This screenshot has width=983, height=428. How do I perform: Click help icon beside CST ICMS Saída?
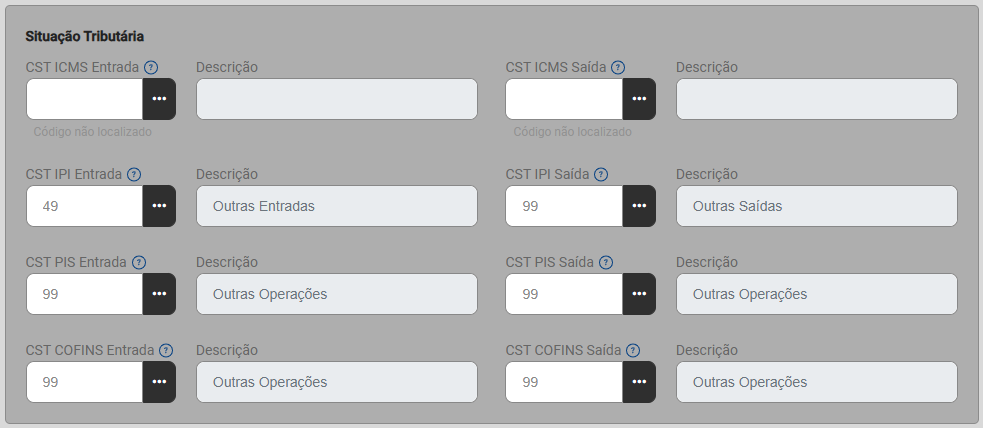[618, 68]
